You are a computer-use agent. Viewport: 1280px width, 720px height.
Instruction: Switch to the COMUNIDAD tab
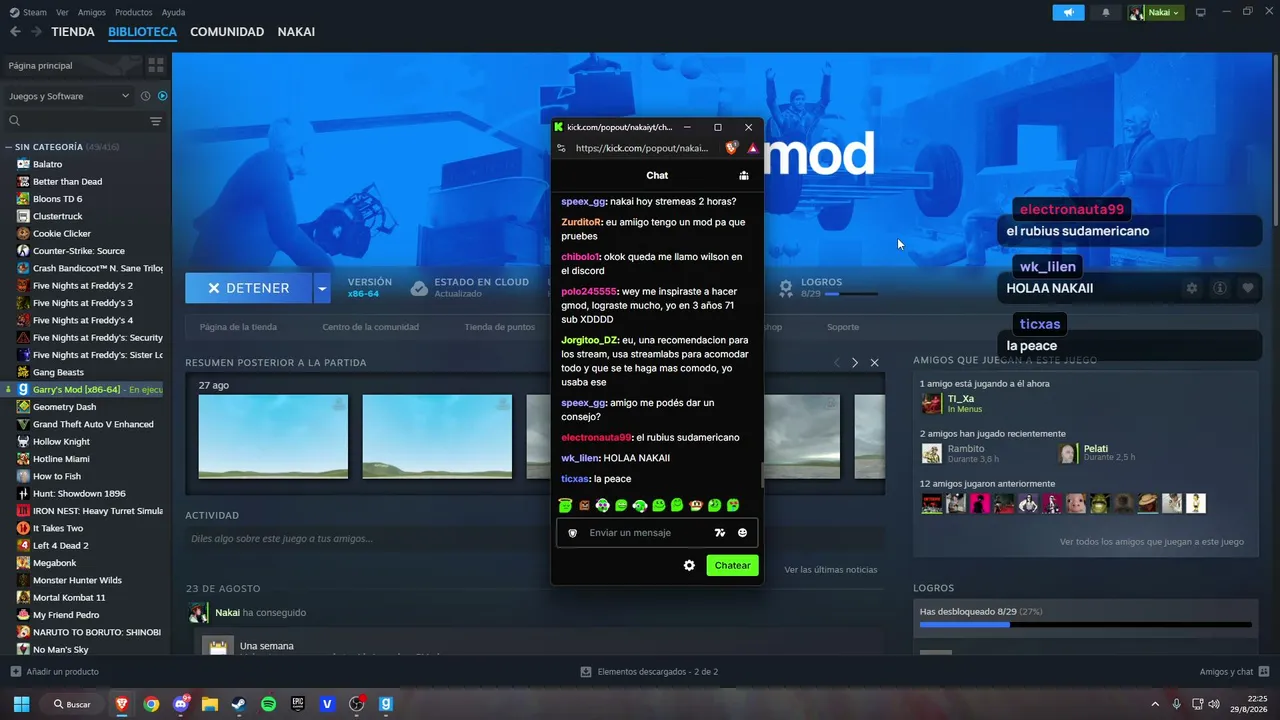pyautogui.click(x=227, y=32)
